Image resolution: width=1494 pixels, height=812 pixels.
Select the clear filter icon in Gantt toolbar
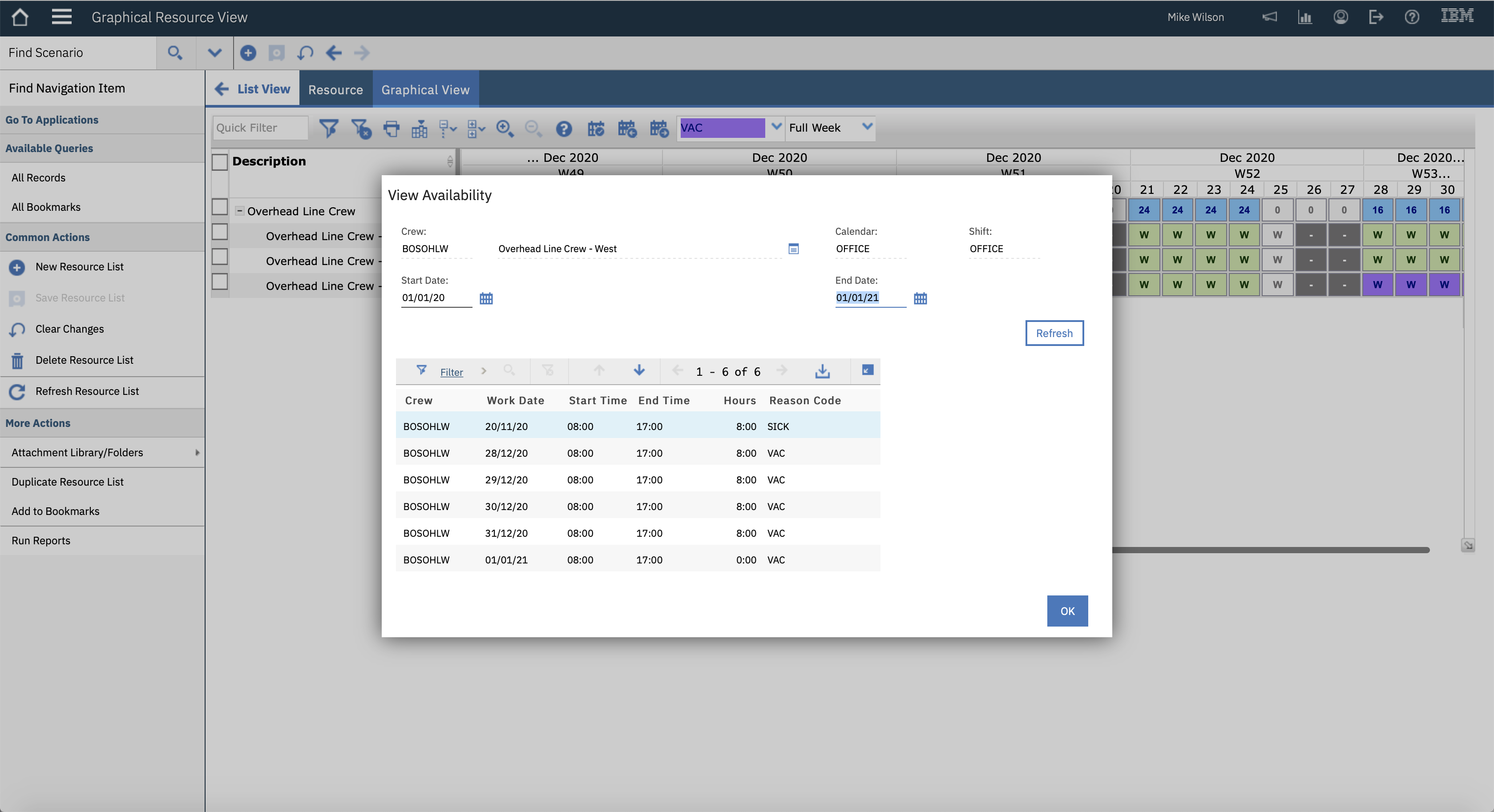pos(361,129)
